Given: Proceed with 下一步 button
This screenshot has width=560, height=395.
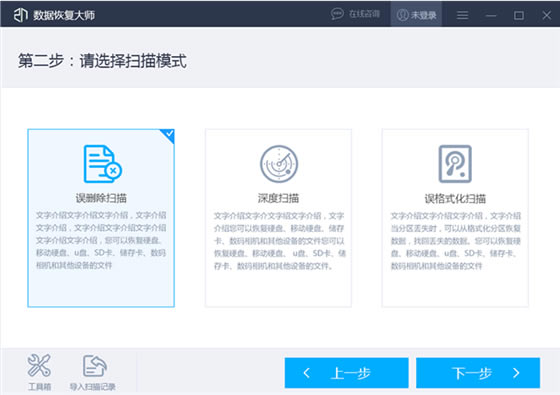Looking at the screenshot, I should 478,373.
